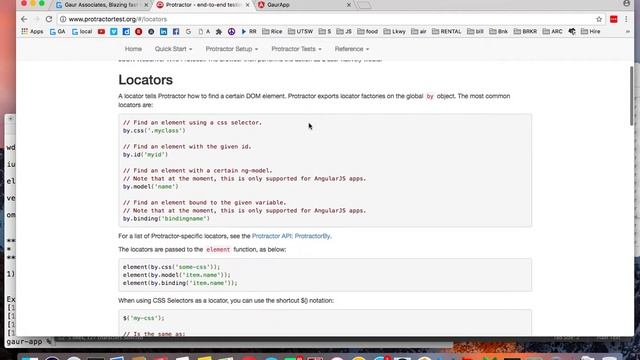
Task: Close the Gaur Associates tab
Action: (146, 5)
